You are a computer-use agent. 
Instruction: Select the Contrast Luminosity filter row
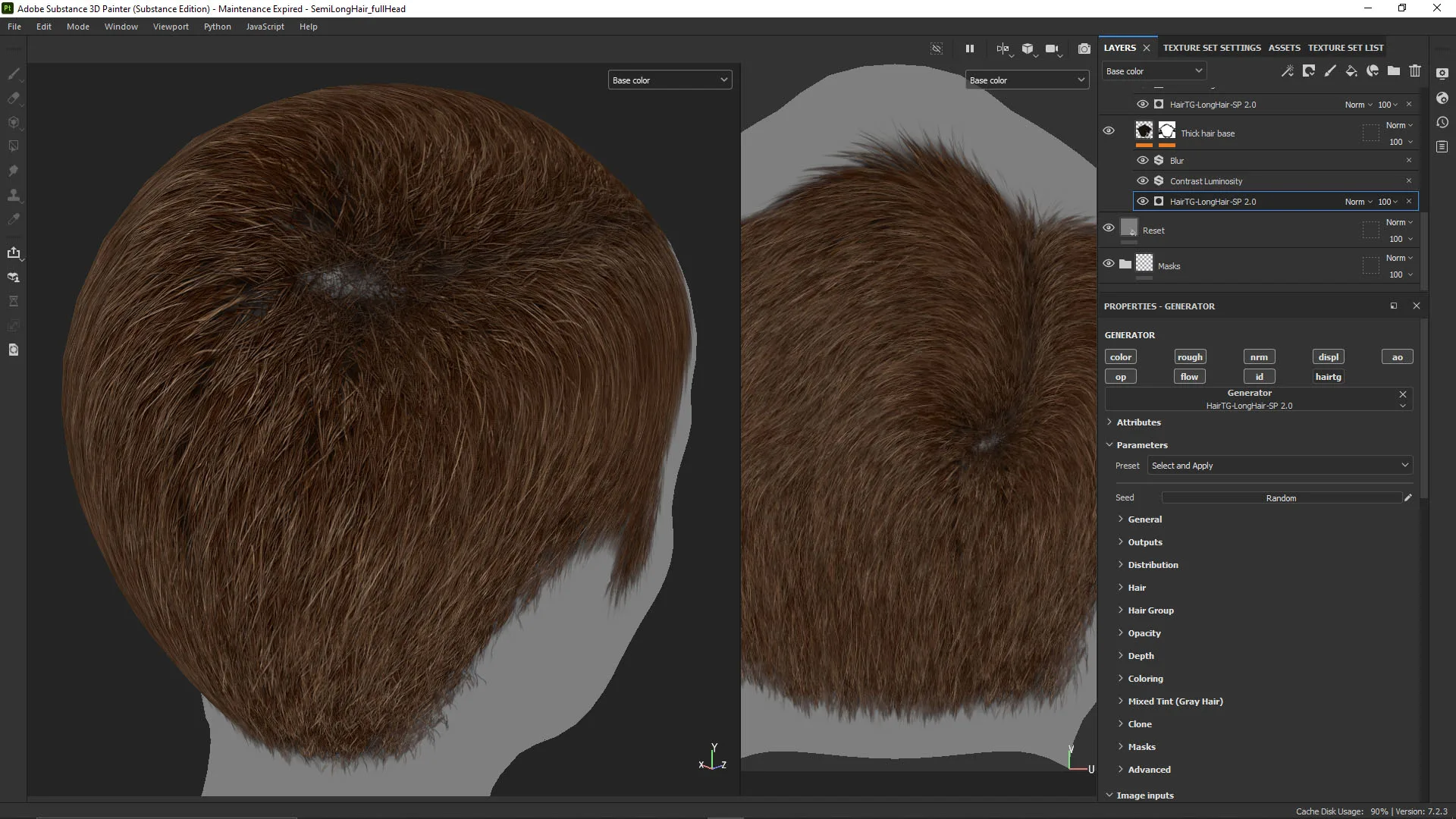click(1206, 181)
